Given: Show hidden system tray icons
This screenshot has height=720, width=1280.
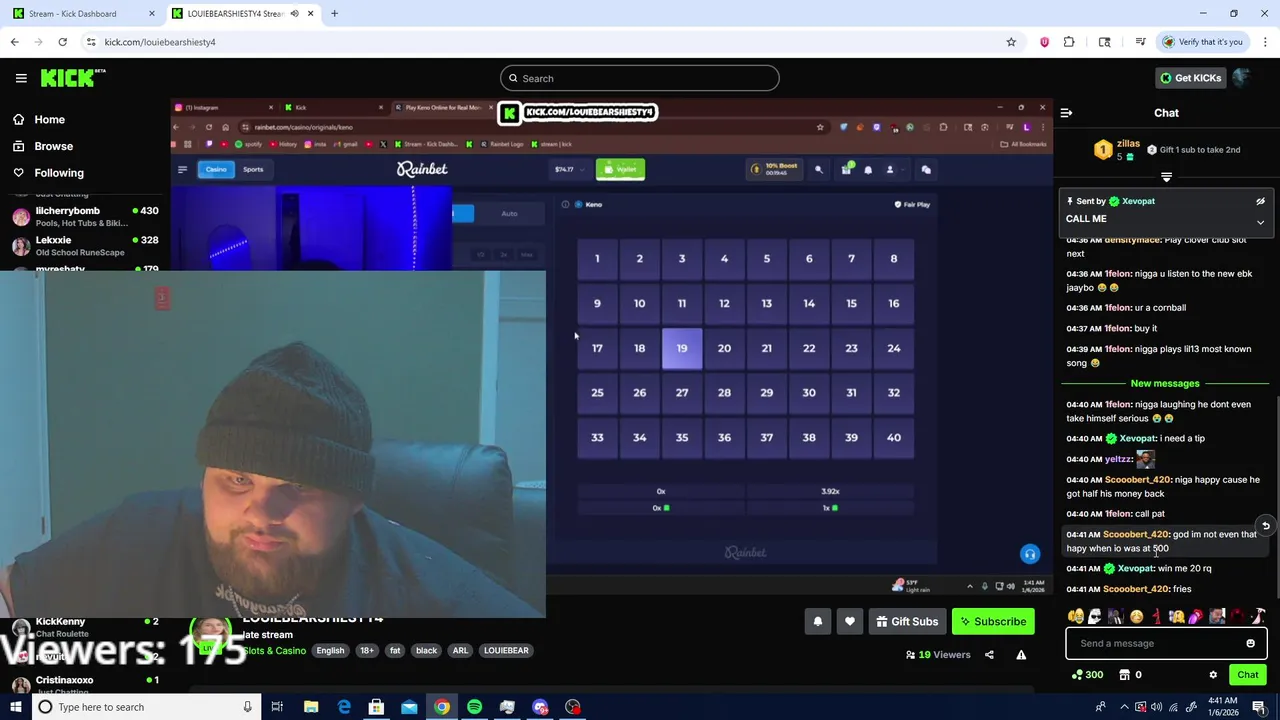Looking at the screenshot, I should tap(1125, 707).
